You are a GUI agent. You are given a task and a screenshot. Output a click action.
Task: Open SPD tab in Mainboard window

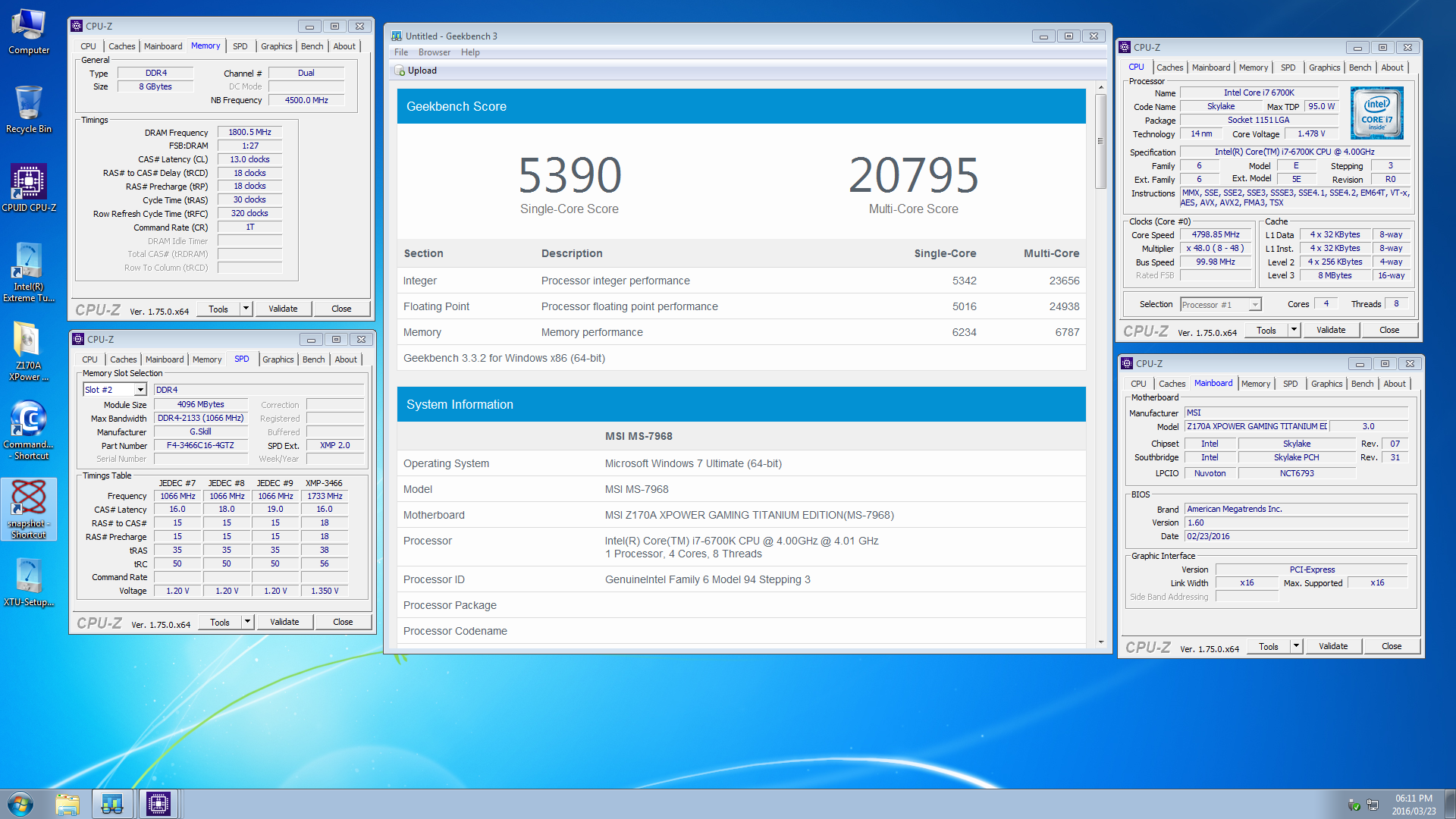coord(1290,384)
